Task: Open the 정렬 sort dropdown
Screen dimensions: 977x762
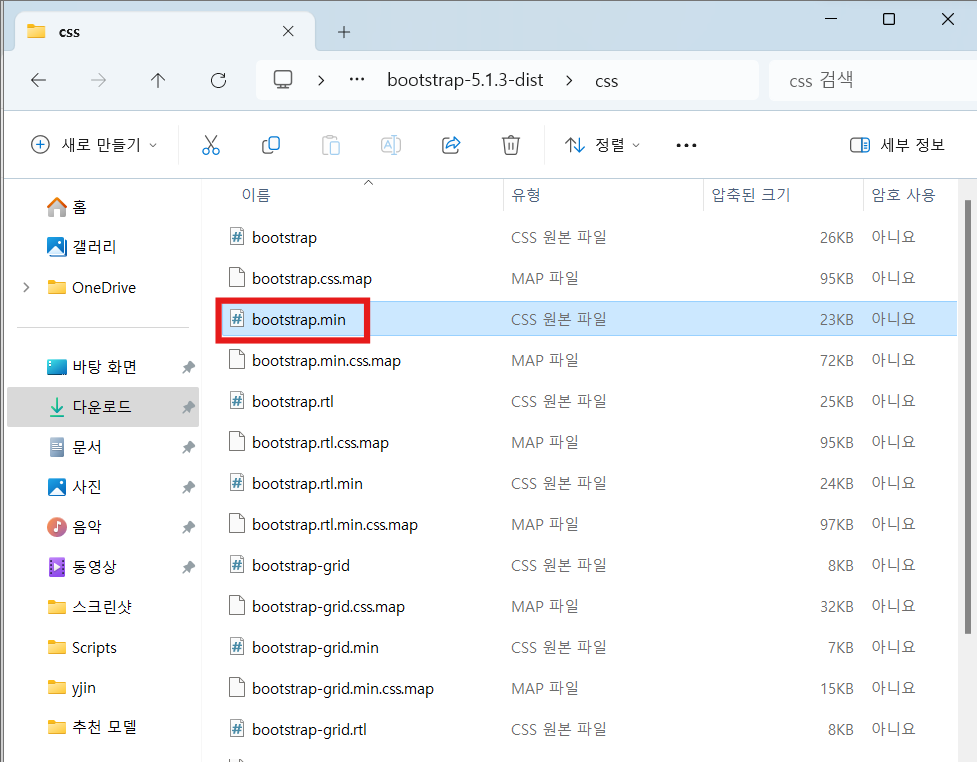Action: (602, 145)
